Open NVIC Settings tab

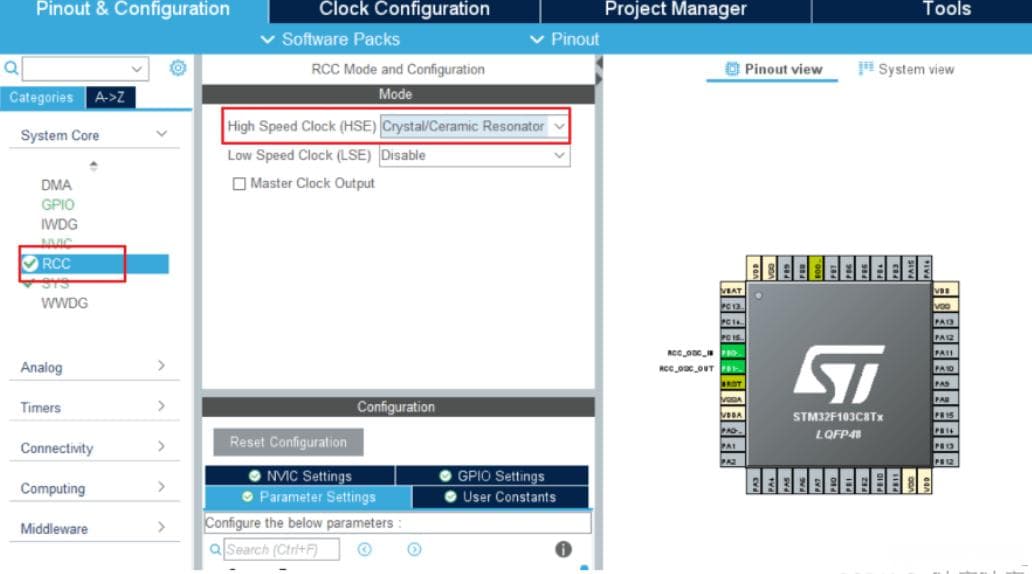pos(300,475)
